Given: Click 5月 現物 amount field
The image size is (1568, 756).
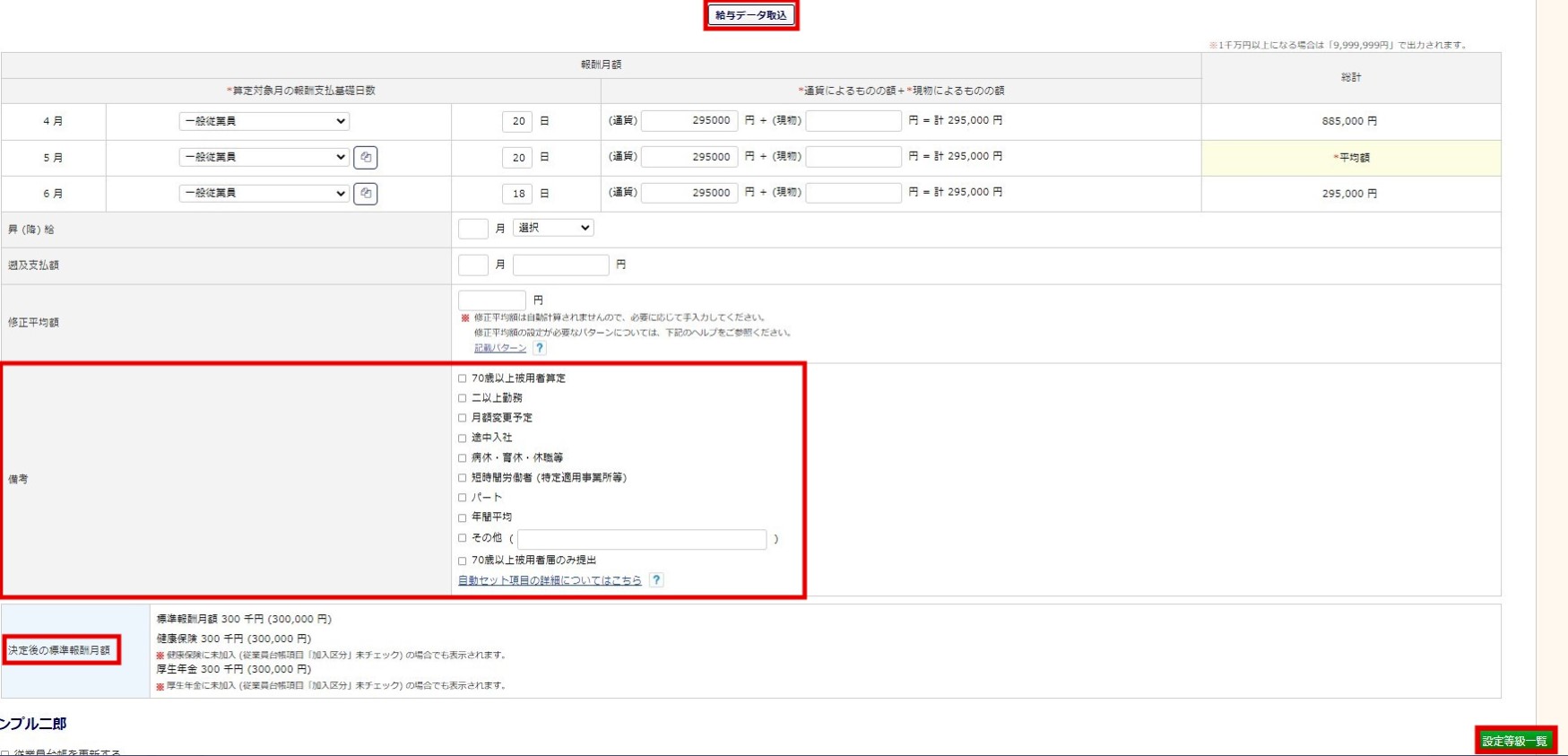Looking at the screenshot, I should tap(853, 156).
